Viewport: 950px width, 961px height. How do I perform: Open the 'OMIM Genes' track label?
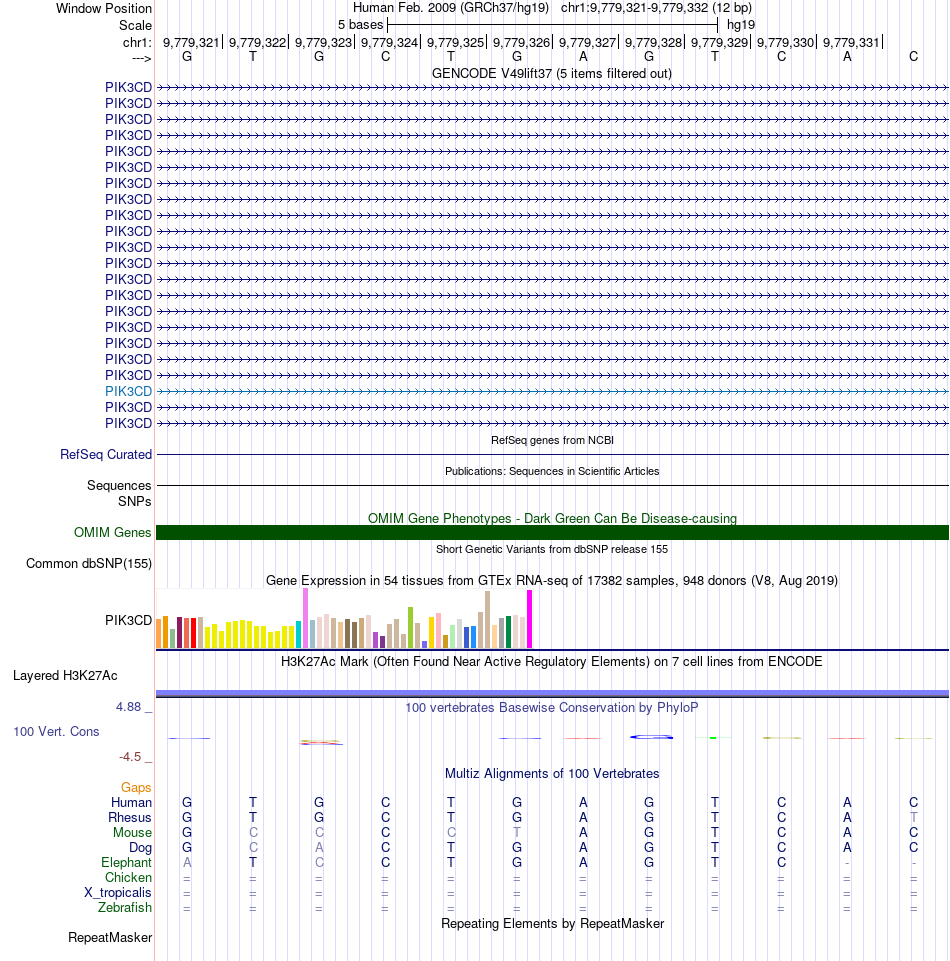coord(112,532)
